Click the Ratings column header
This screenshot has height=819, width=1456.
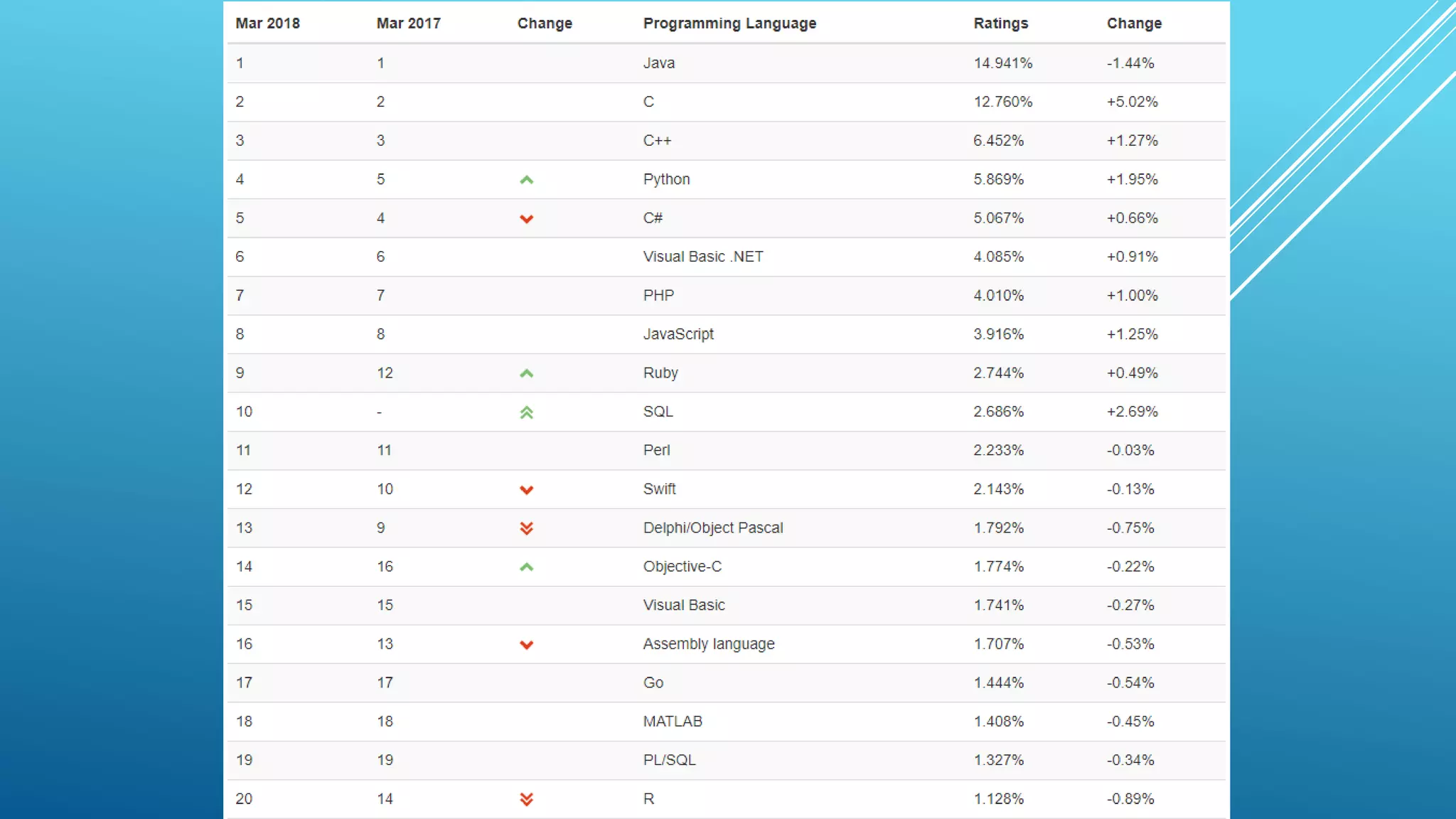coord(1000,23)
